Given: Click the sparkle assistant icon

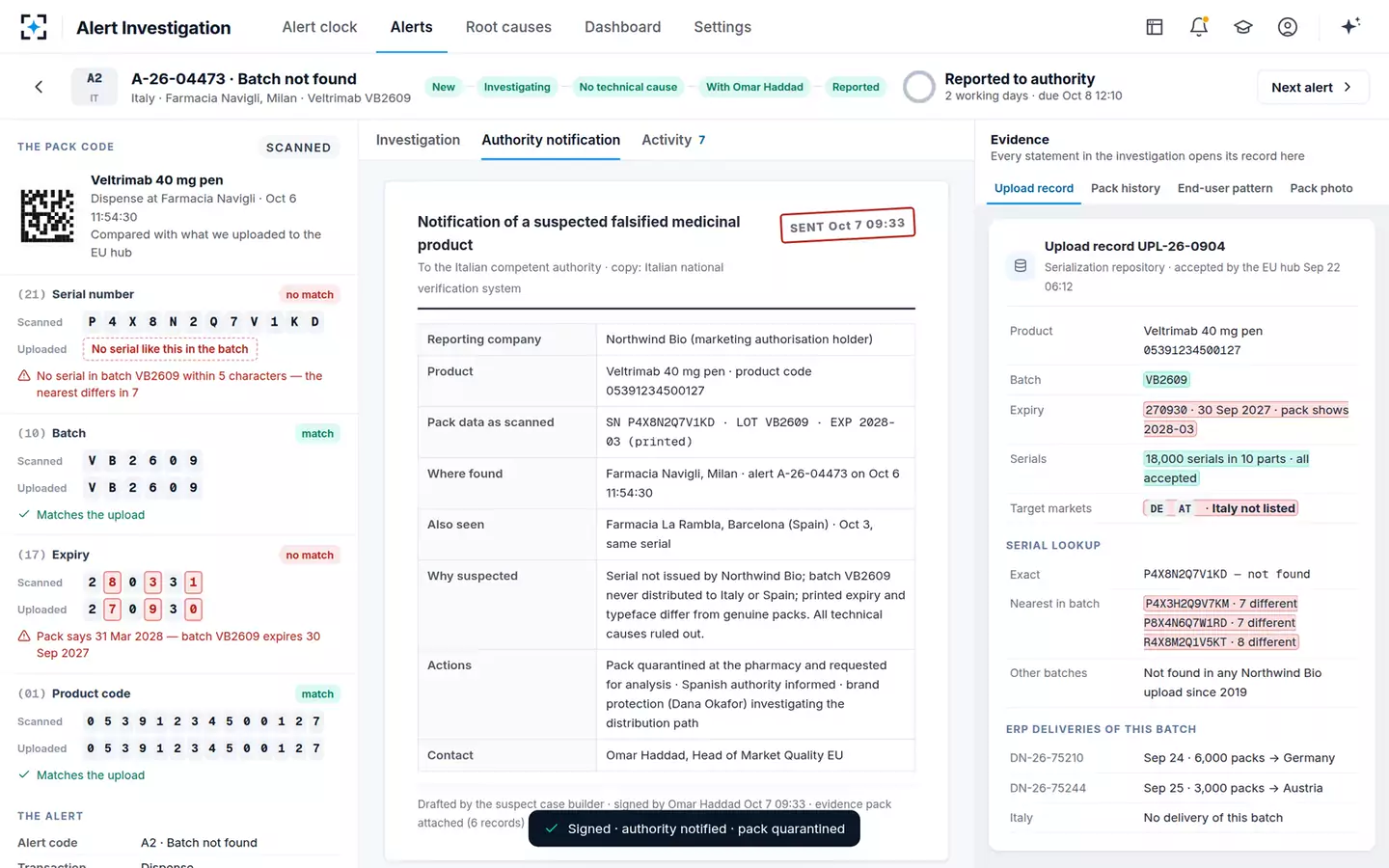Looking at the screenshot, I should pyautogui.click(x=1350, y=26).
